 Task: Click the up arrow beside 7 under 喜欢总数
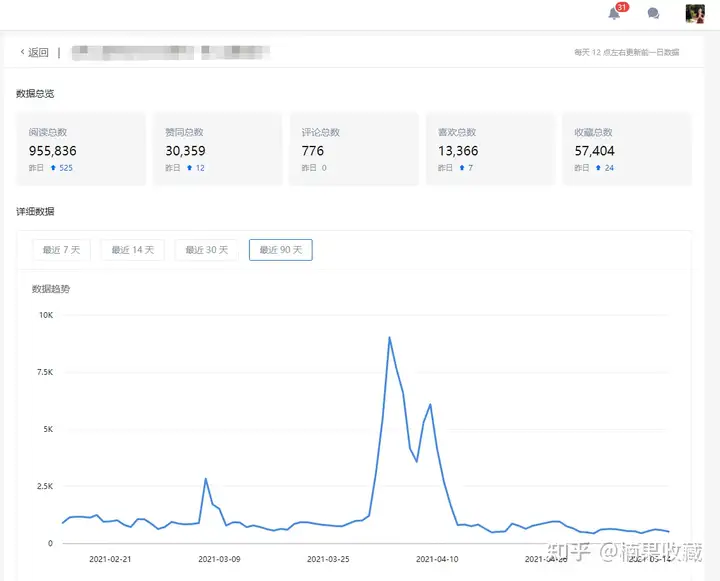[x=462, y=168]
